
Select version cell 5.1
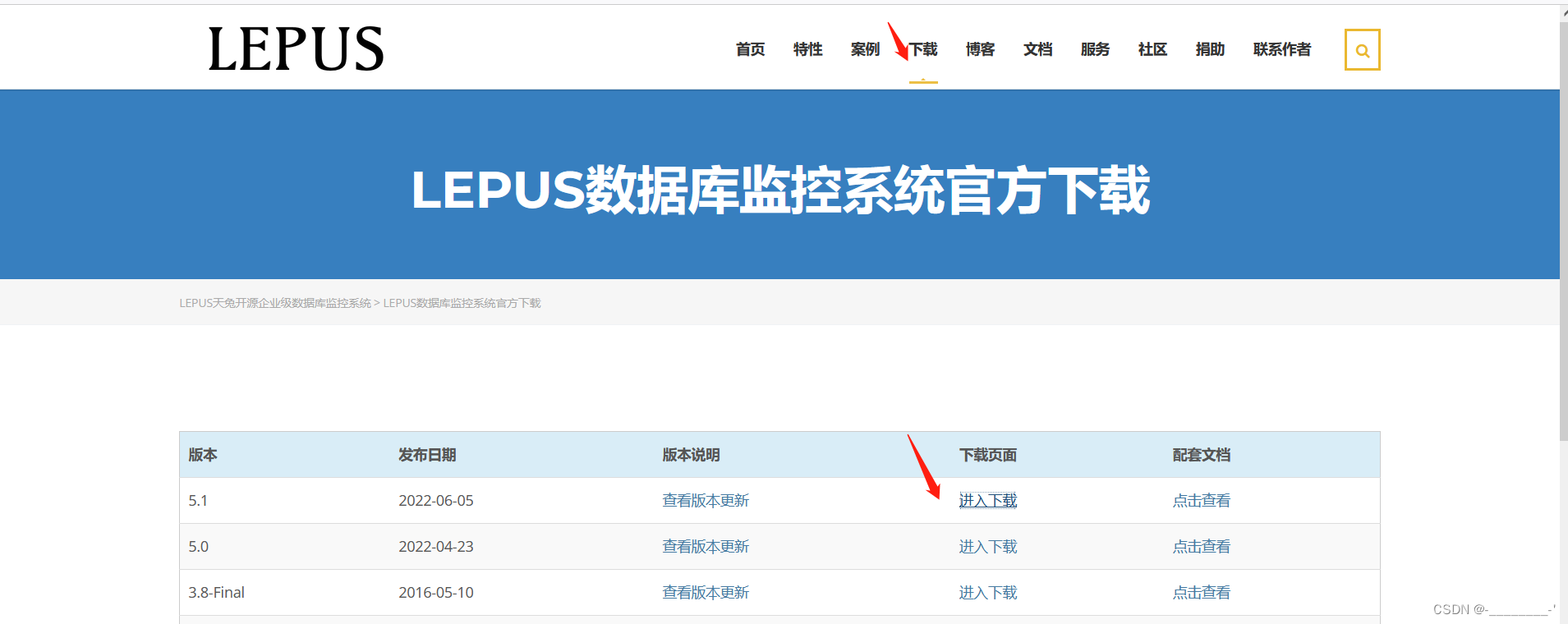(198, 501)
